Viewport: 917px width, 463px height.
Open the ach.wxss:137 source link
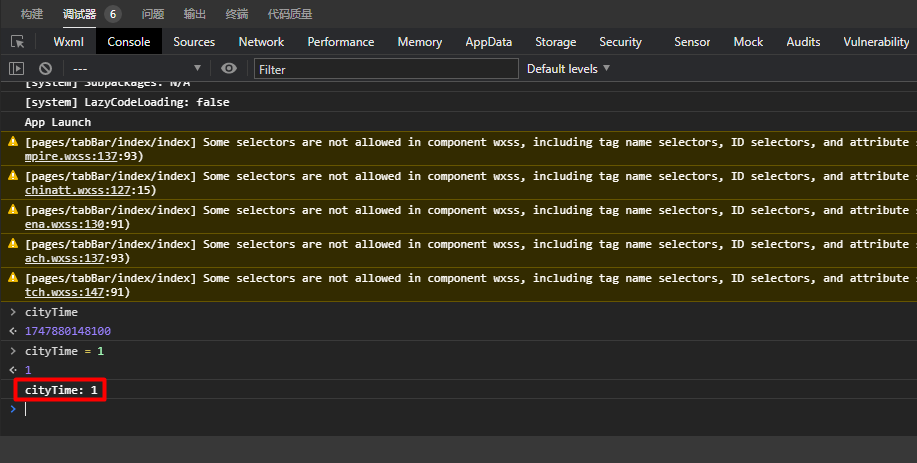click(x=64, y=258)
